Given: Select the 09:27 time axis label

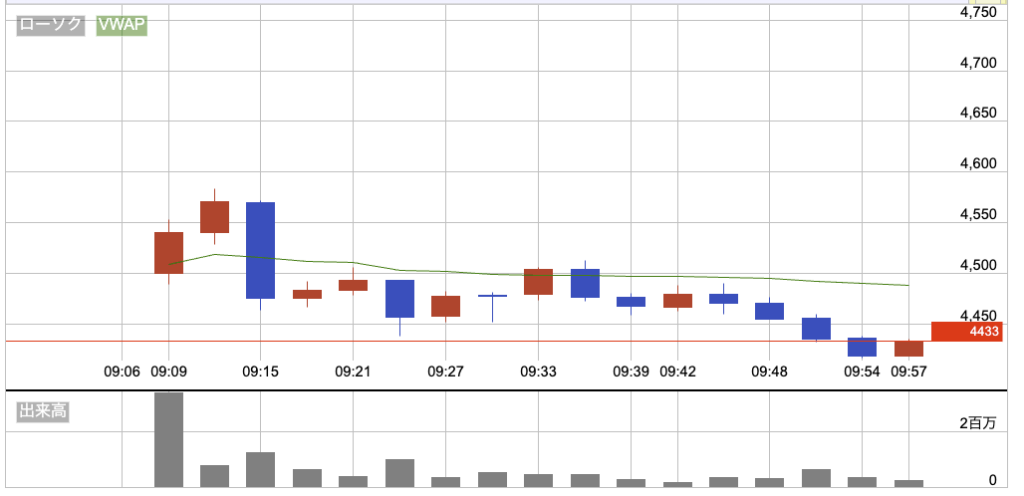Looking at the screenshot, I should (x=445, y=371).
